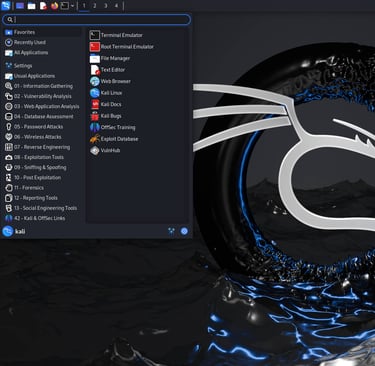Open 11 - Forensics category
The image size is (375, 366).
pyautogui.click(x=43, y=188)
